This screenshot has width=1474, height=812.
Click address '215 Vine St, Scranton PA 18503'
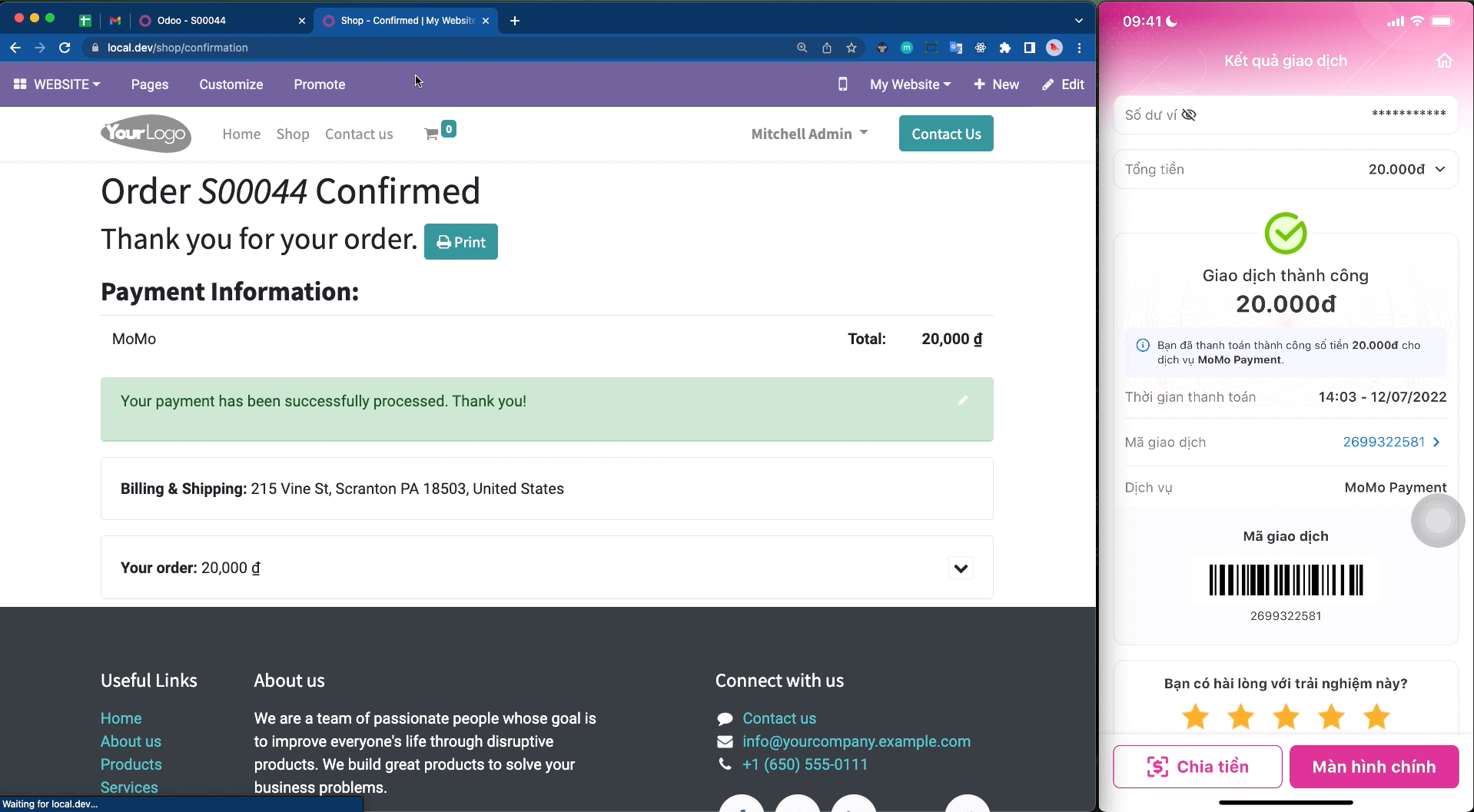(360, 489)
